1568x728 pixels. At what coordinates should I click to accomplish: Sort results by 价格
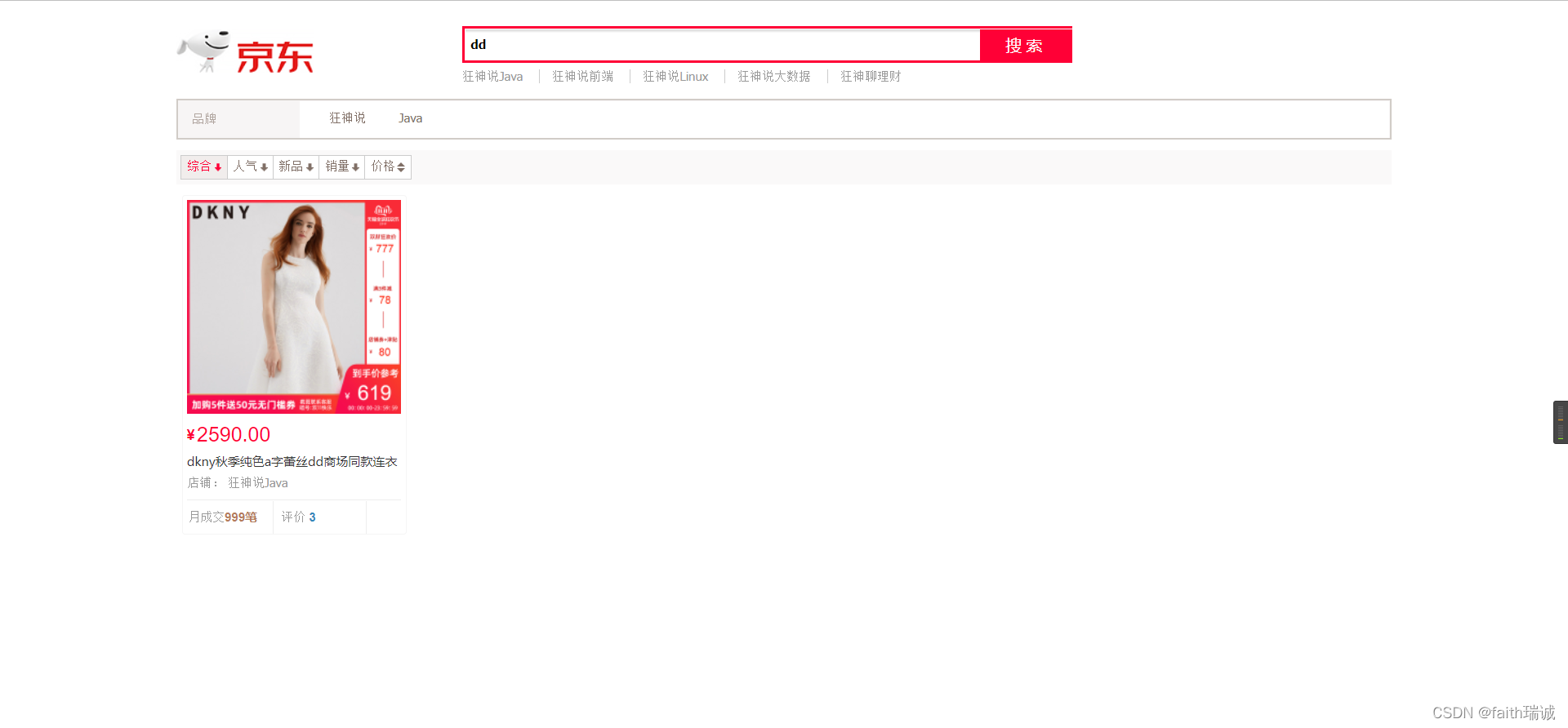pos(388,166)
